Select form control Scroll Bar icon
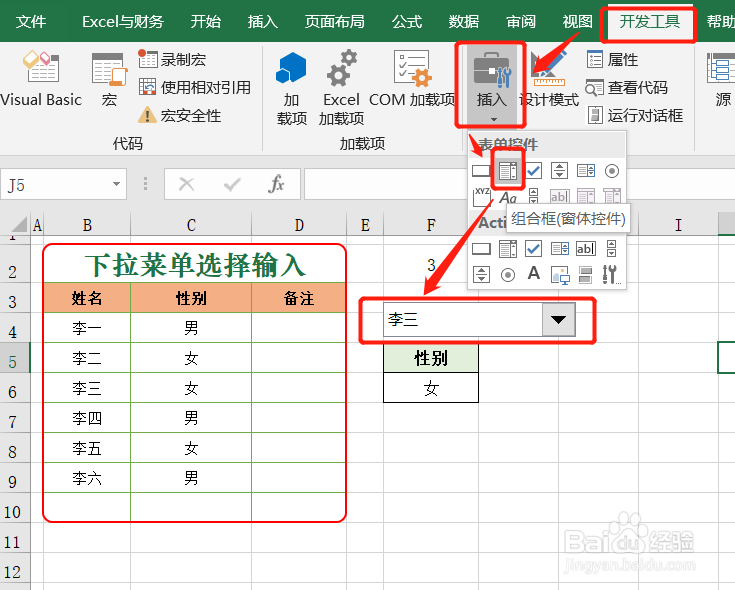This screenshot has height=590, width=735. click(533, 195)
